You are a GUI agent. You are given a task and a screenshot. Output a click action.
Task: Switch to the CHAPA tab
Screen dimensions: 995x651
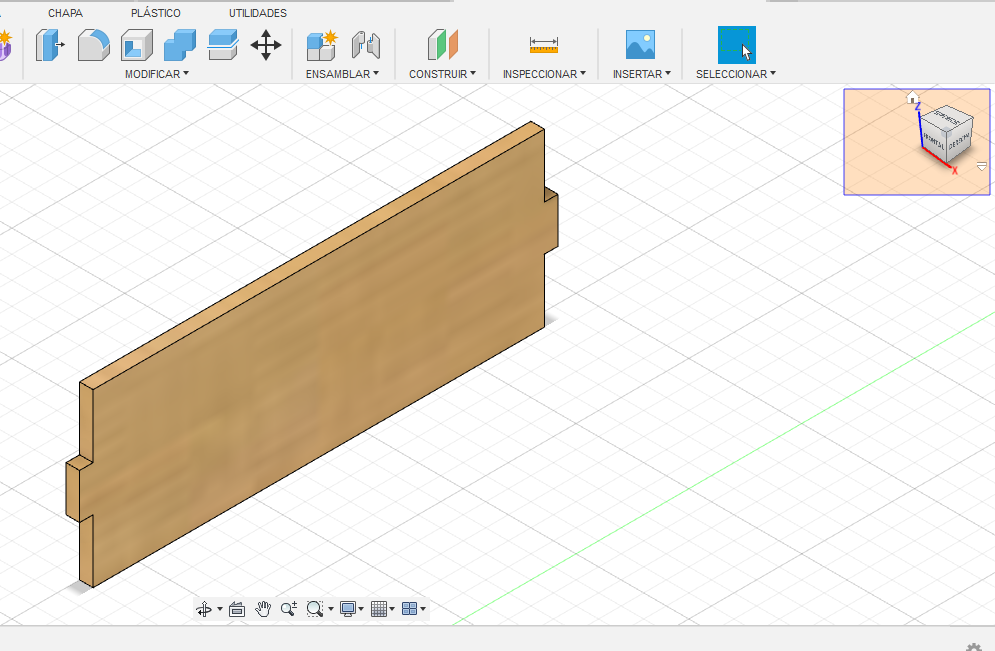[65, 13]
